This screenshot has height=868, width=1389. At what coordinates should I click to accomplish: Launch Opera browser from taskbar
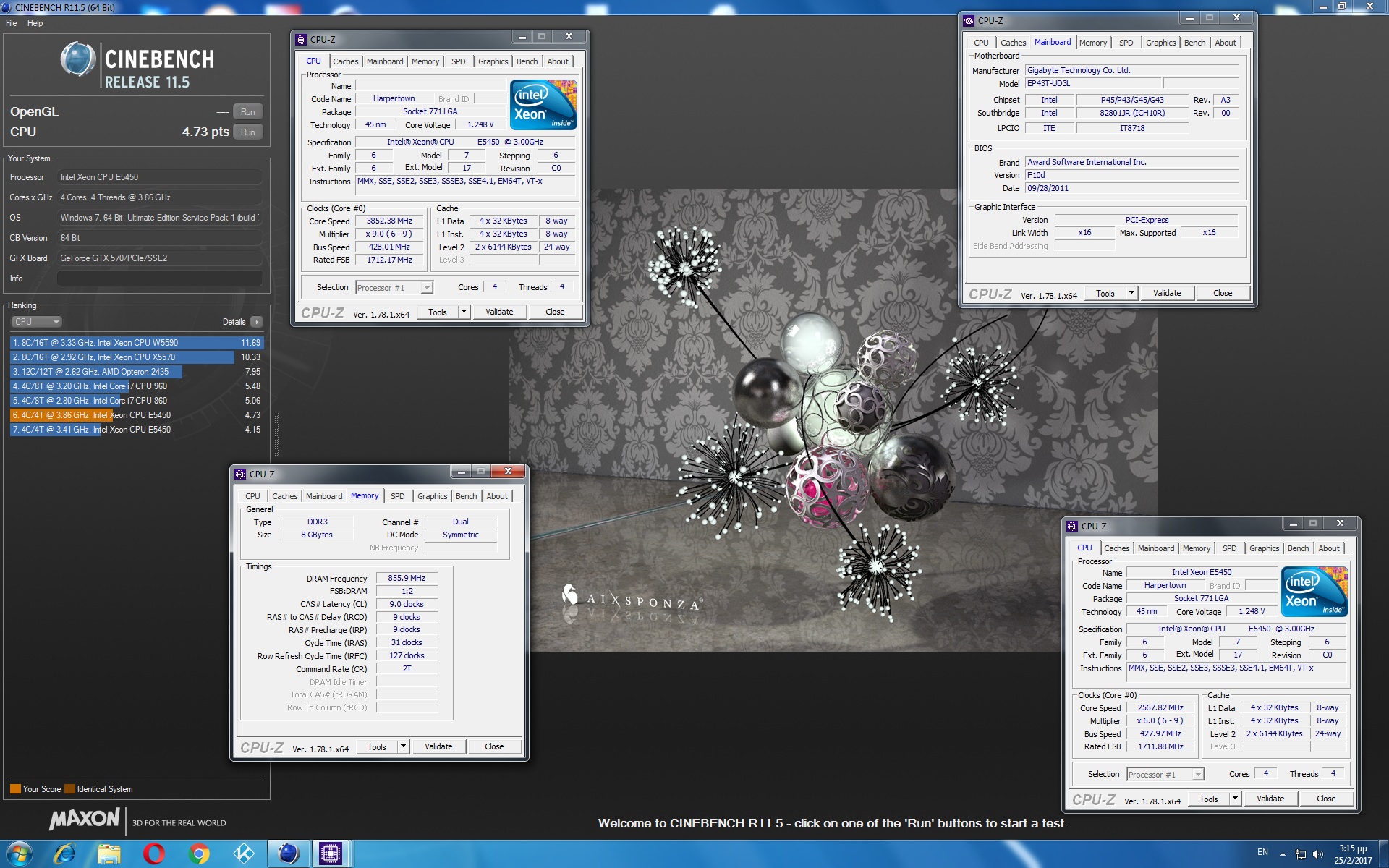(x=154, y=854)
